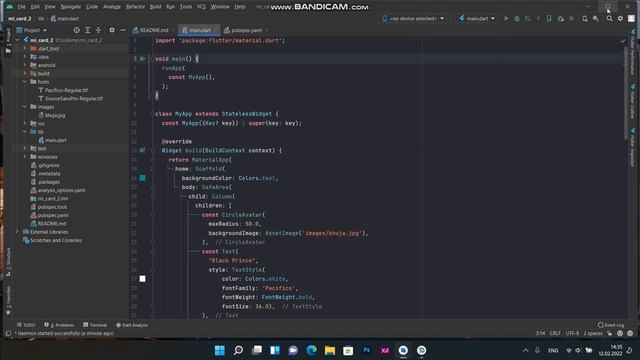Open the Refactor menu
Screen dimensions: 640x360
(x=135, y=7)
